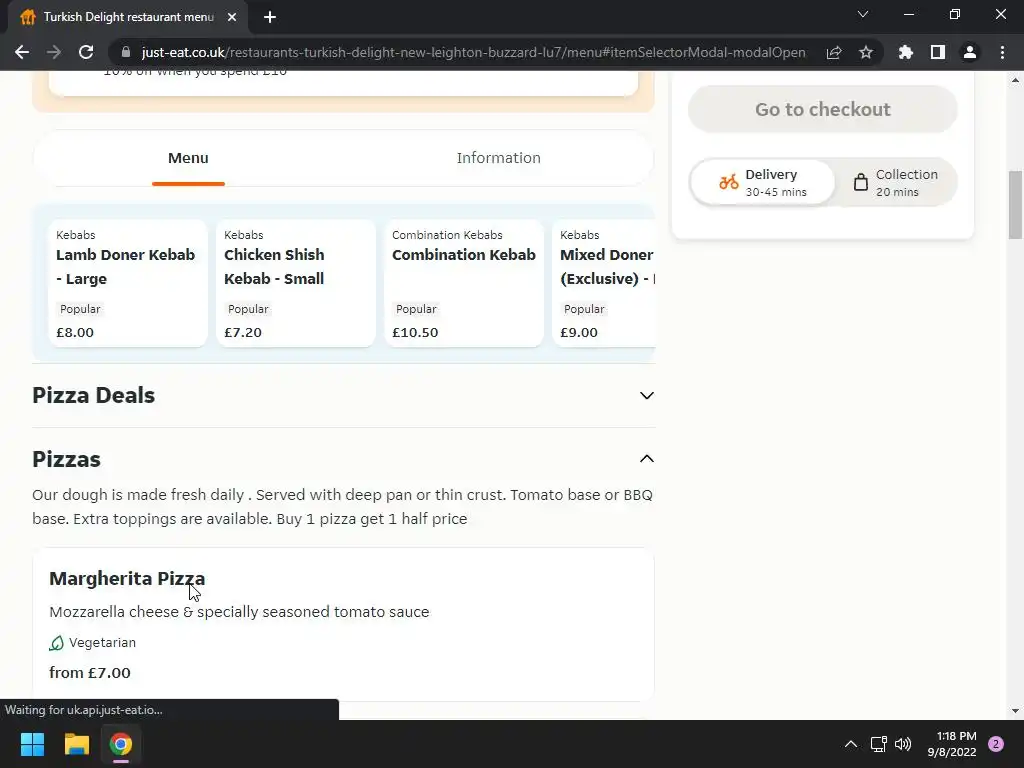This screenshot has width=1024, height=768.
Task: Switch to the Information tab
Action: coord(498,158)
